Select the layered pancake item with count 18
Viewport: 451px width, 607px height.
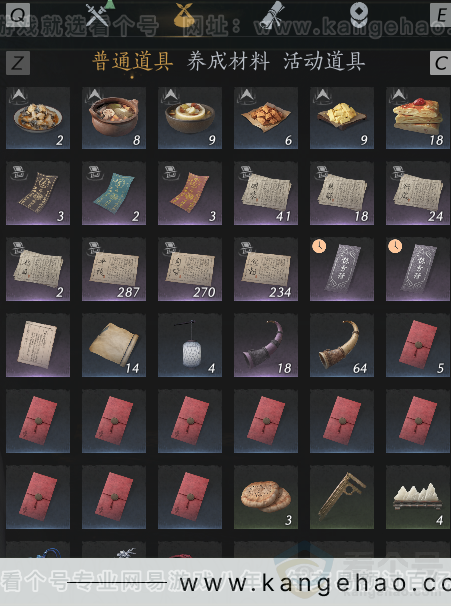(418, 118)
